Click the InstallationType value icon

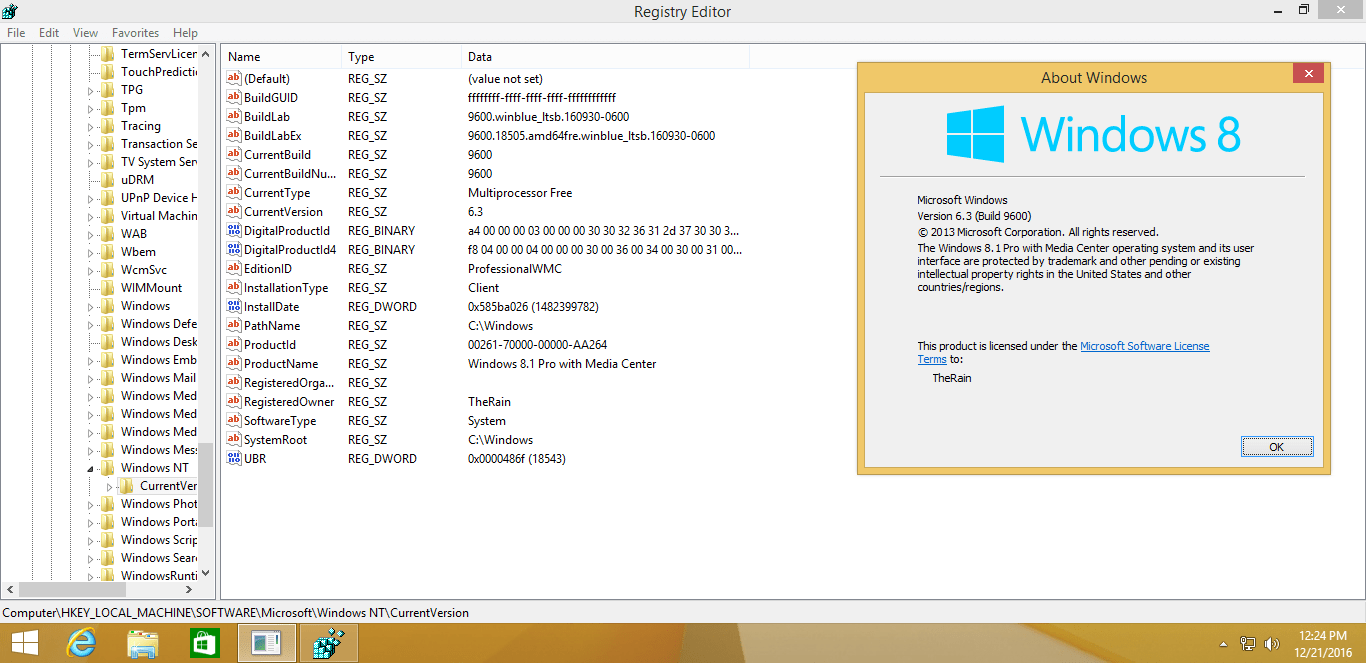235,288
